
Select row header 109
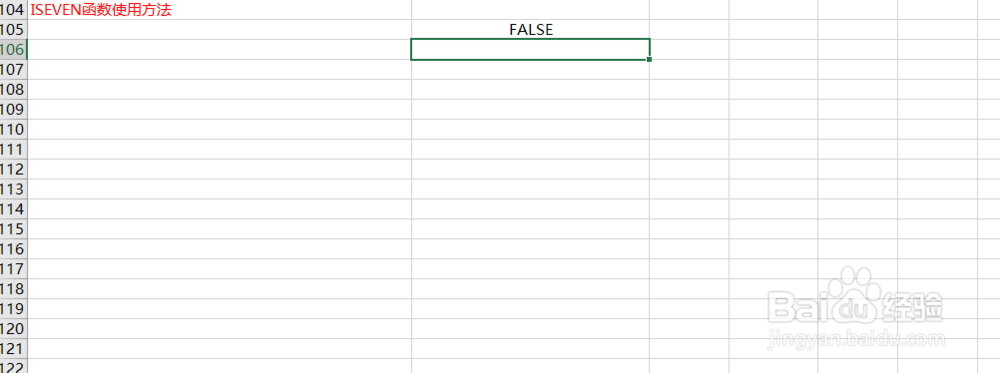pos(13,109)
